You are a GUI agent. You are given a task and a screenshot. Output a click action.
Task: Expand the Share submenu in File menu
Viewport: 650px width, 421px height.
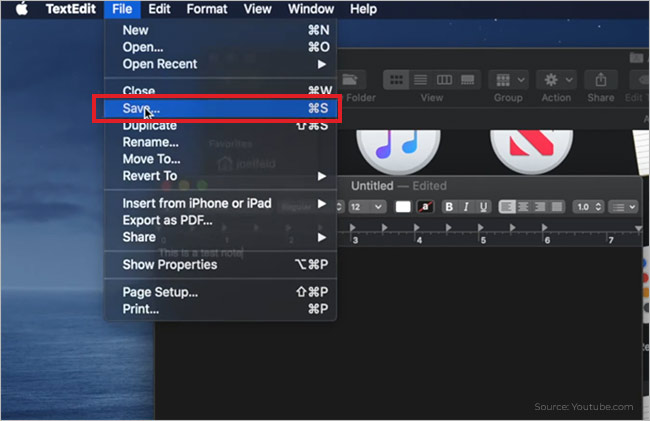coord(221,237)
